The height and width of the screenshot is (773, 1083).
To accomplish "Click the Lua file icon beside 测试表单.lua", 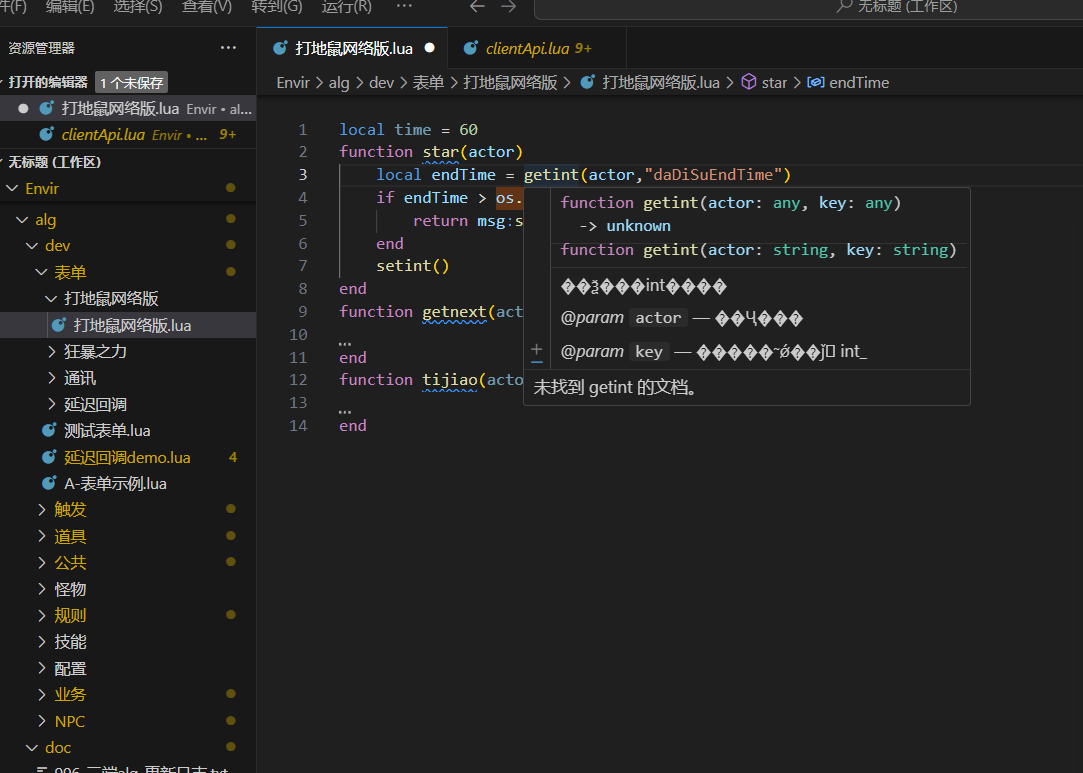I will coord(48,430).
